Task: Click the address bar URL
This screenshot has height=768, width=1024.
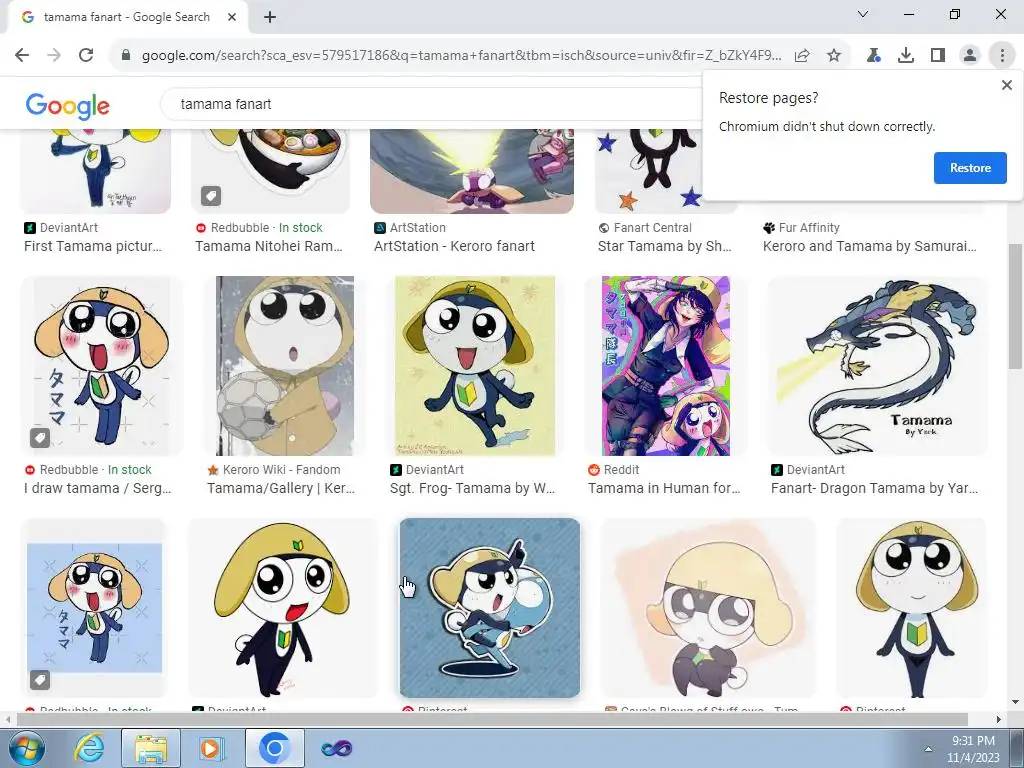Action: 461,56
